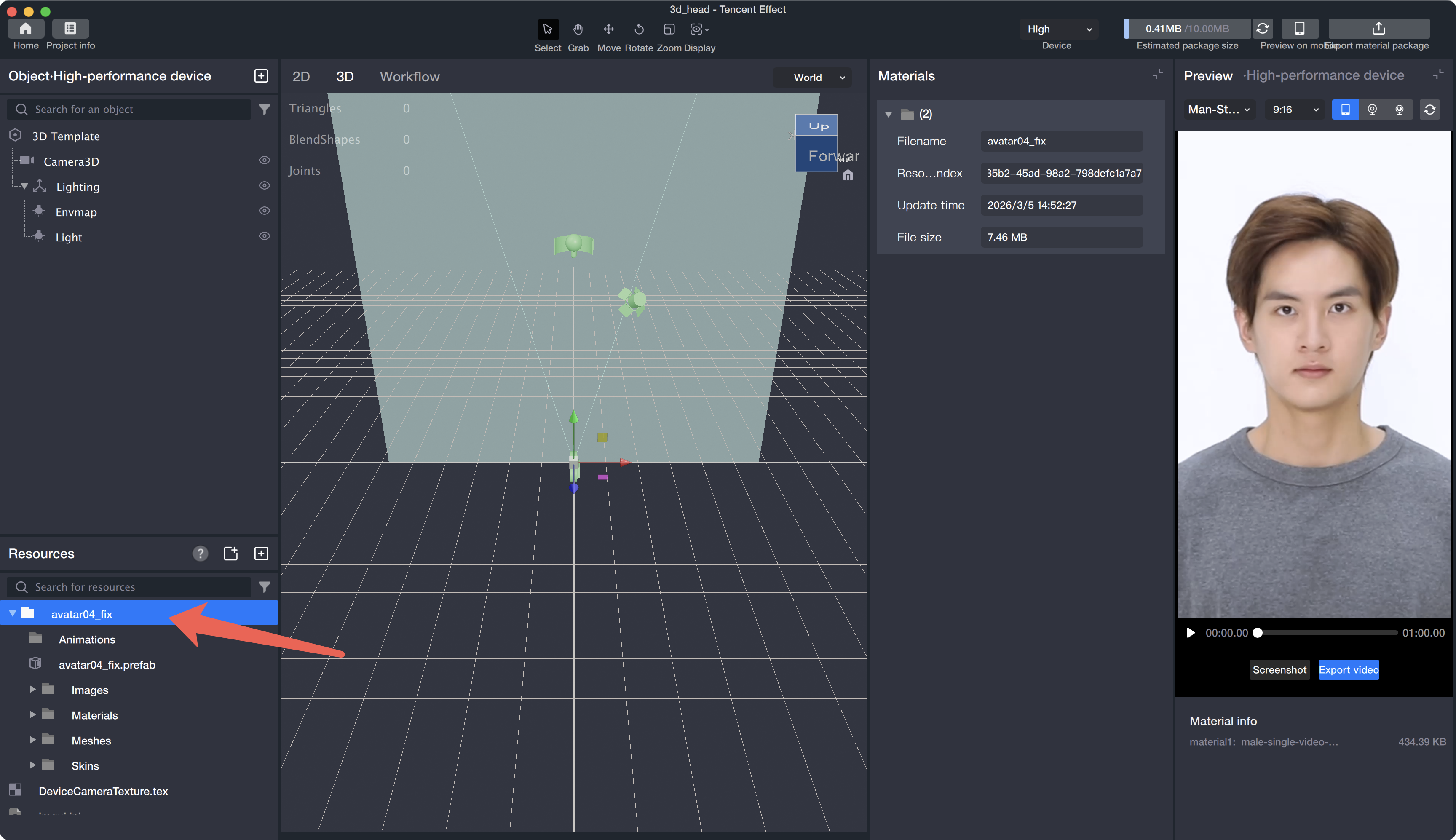Viewport: 1456px width, 840px height.
Task: Open the 9:16 aspect ratio dropdown
Action: pos(1295,110)
